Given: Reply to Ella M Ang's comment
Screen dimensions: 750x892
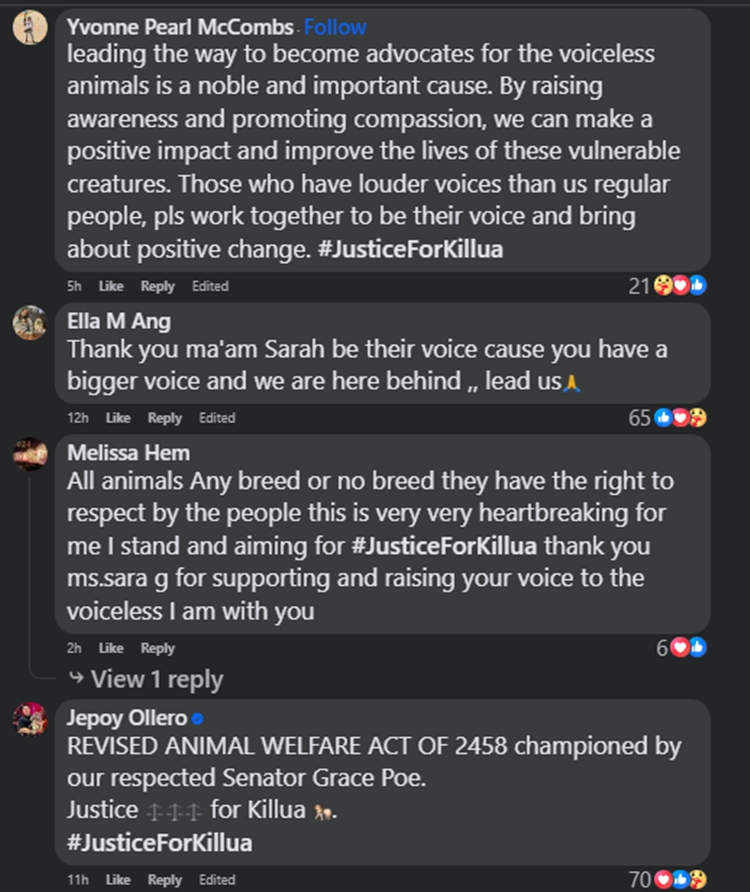Looking at the screenshot, I should coord(165,418).
